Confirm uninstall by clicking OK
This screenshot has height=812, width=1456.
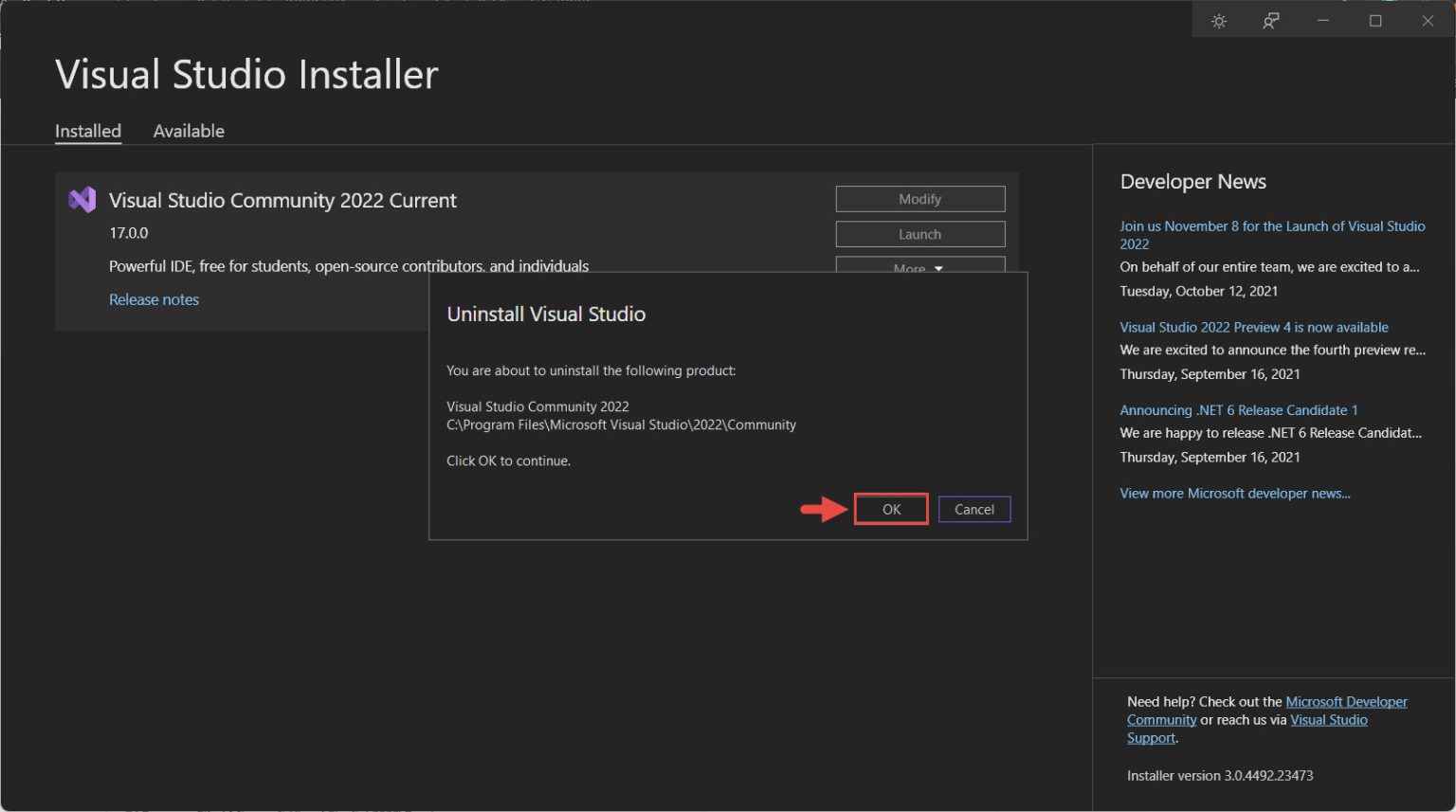(890, 509)
